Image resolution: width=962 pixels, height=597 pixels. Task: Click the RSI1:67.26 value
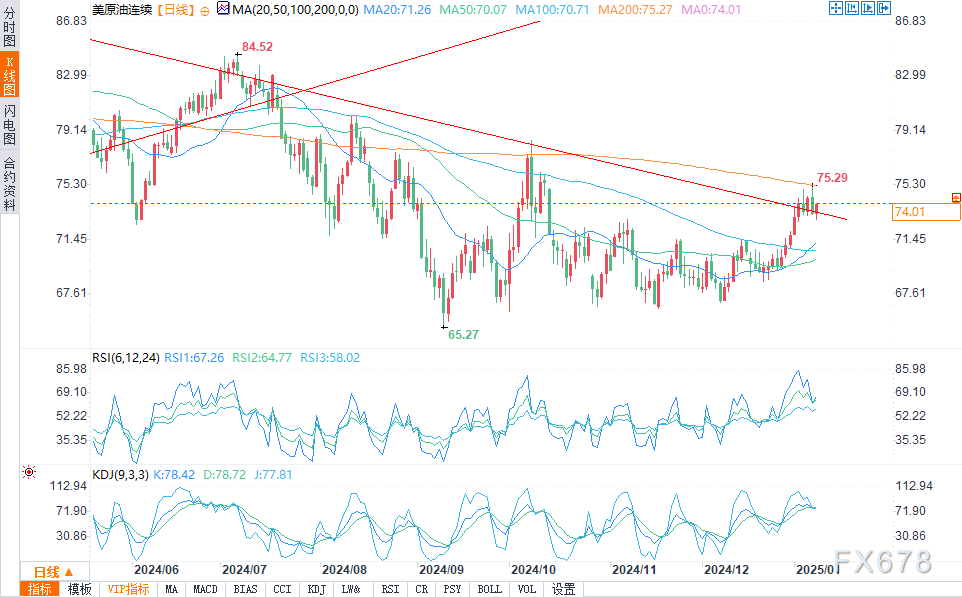(194, 358)
